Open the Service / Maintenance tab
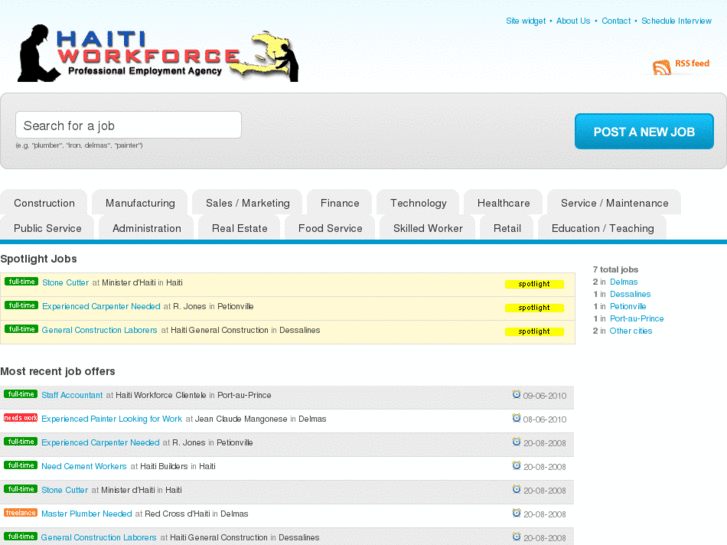This screenshot has width=727, height=545. tap(614, 203)
